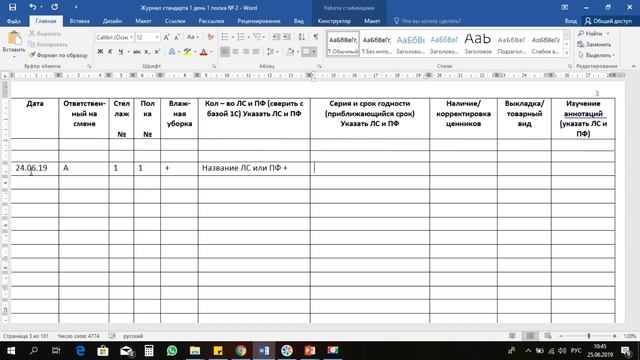Open the change case Aa dropdown
Image resolution: width=640 pixels, height=360 pixels.
[192, 37]
